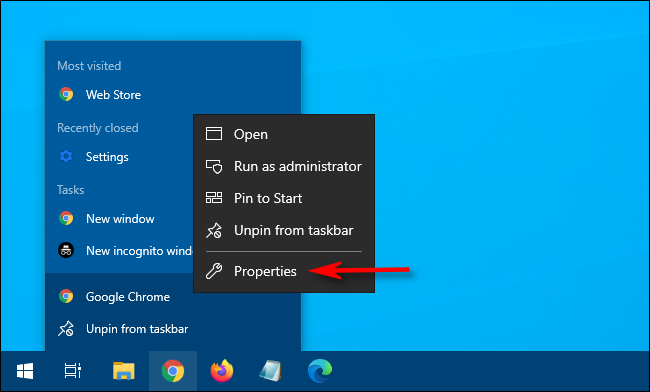Open Properties from the context menu

(284, 271)
